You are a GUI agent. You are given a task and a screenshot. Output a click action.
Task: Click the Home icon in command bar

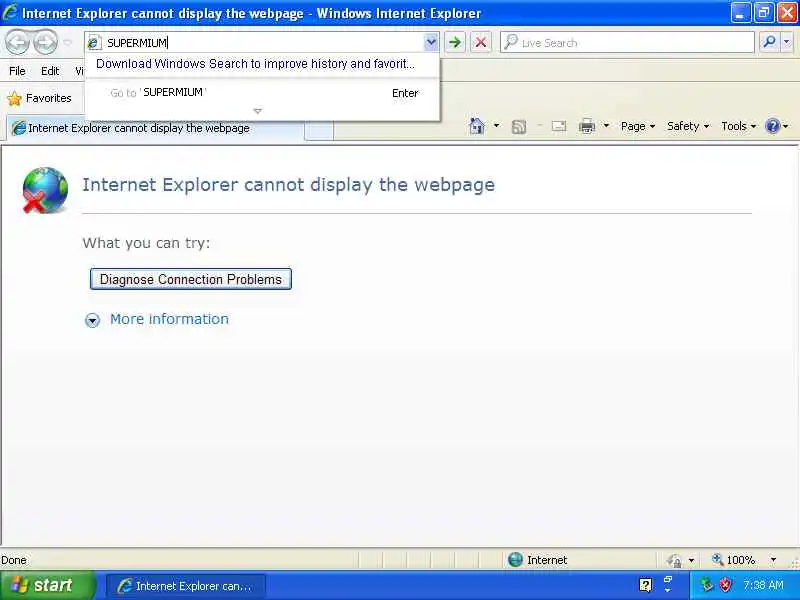477,126
